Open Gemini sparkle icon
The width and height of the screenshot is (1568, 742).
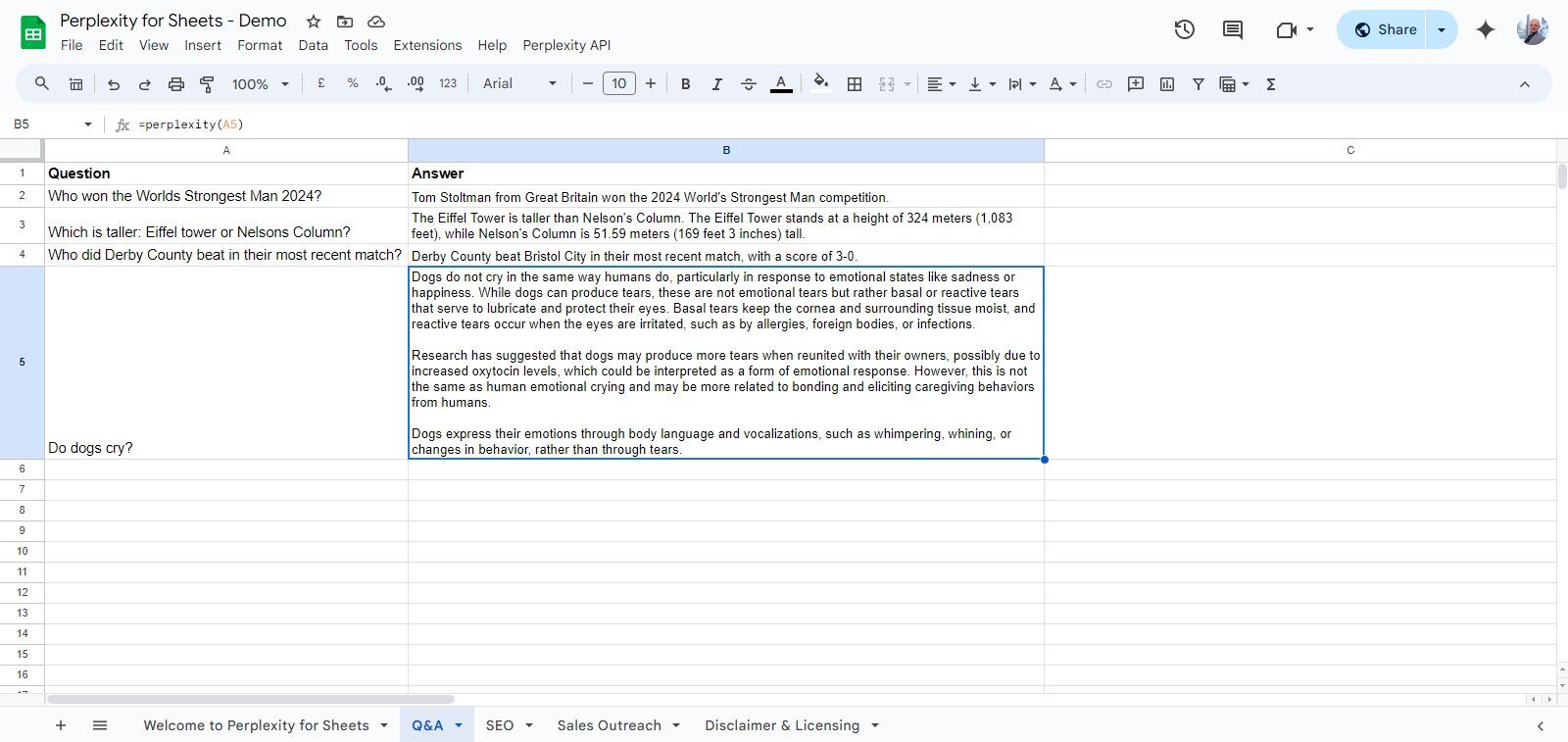tap(1486, 29)
